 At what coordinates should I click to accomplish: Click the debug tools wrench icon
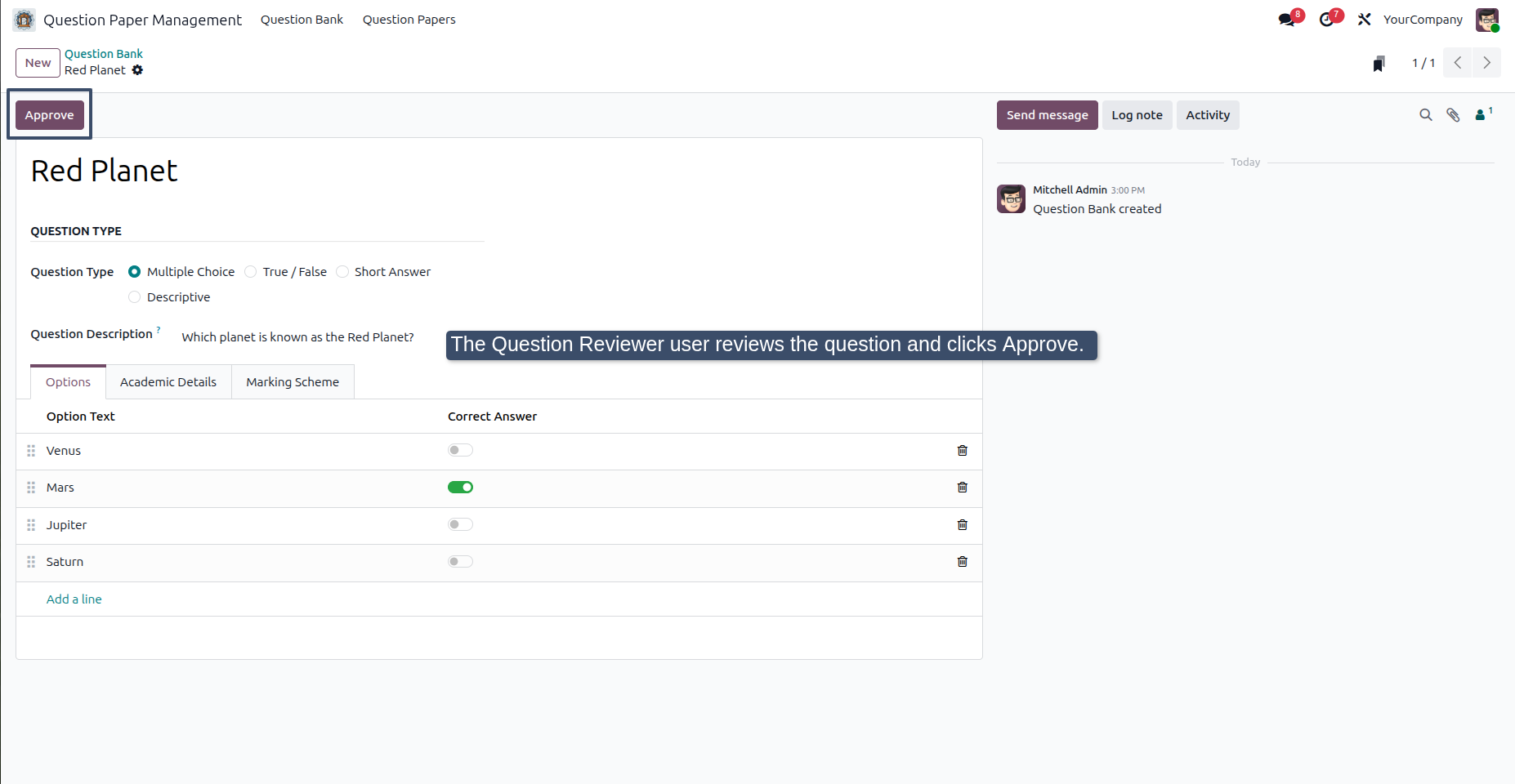pyautogui.click(x=1364, y=20)
